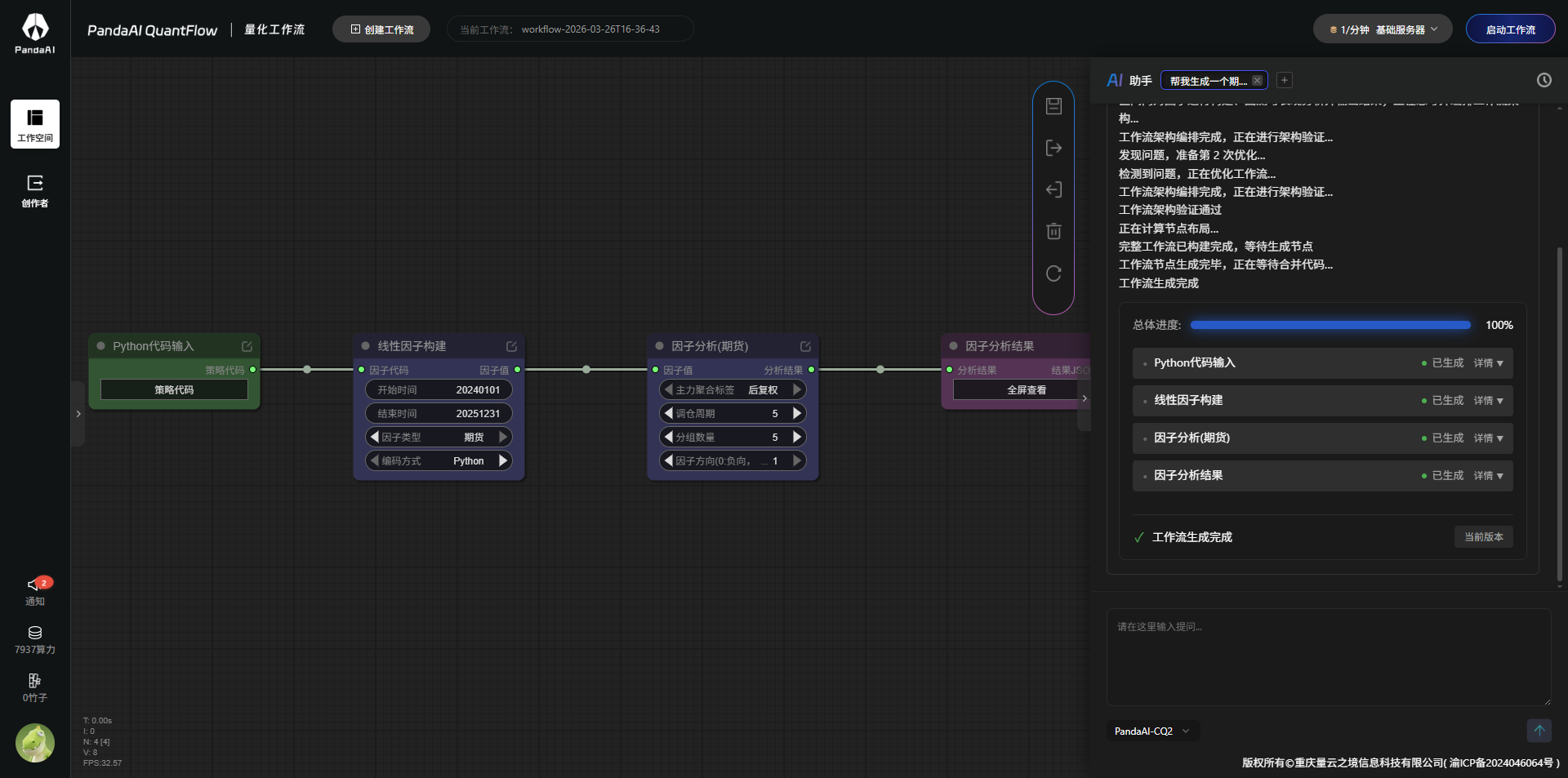Click the trash delete icon
Viewport: 1568px width, 778px height.
[1053, 232]
